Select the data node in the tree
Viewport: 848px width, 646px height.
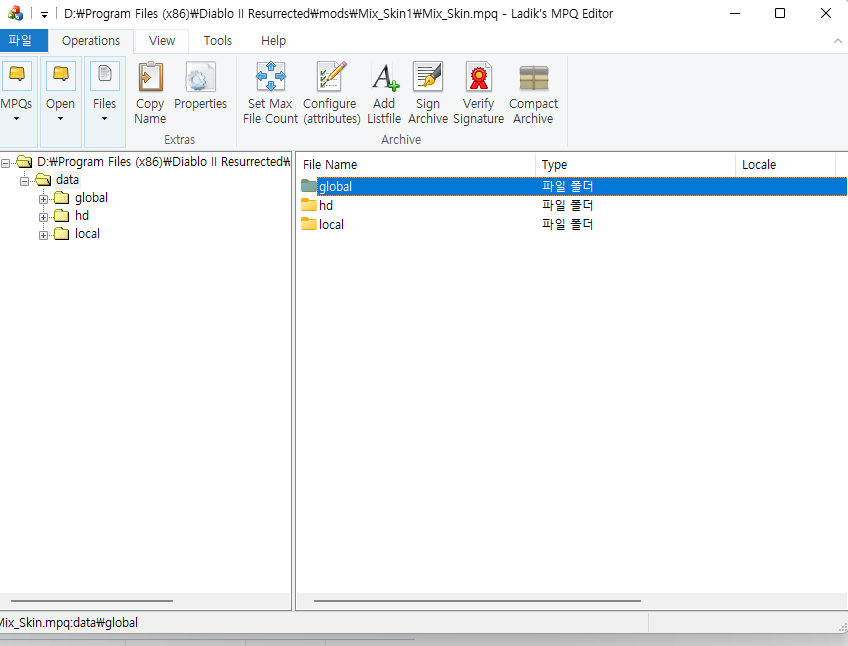coord(67,180)
